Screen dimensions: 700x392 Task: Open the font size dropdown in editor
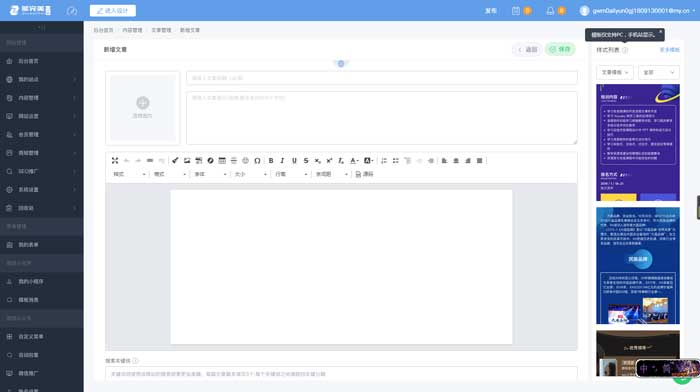pos(251,174)
